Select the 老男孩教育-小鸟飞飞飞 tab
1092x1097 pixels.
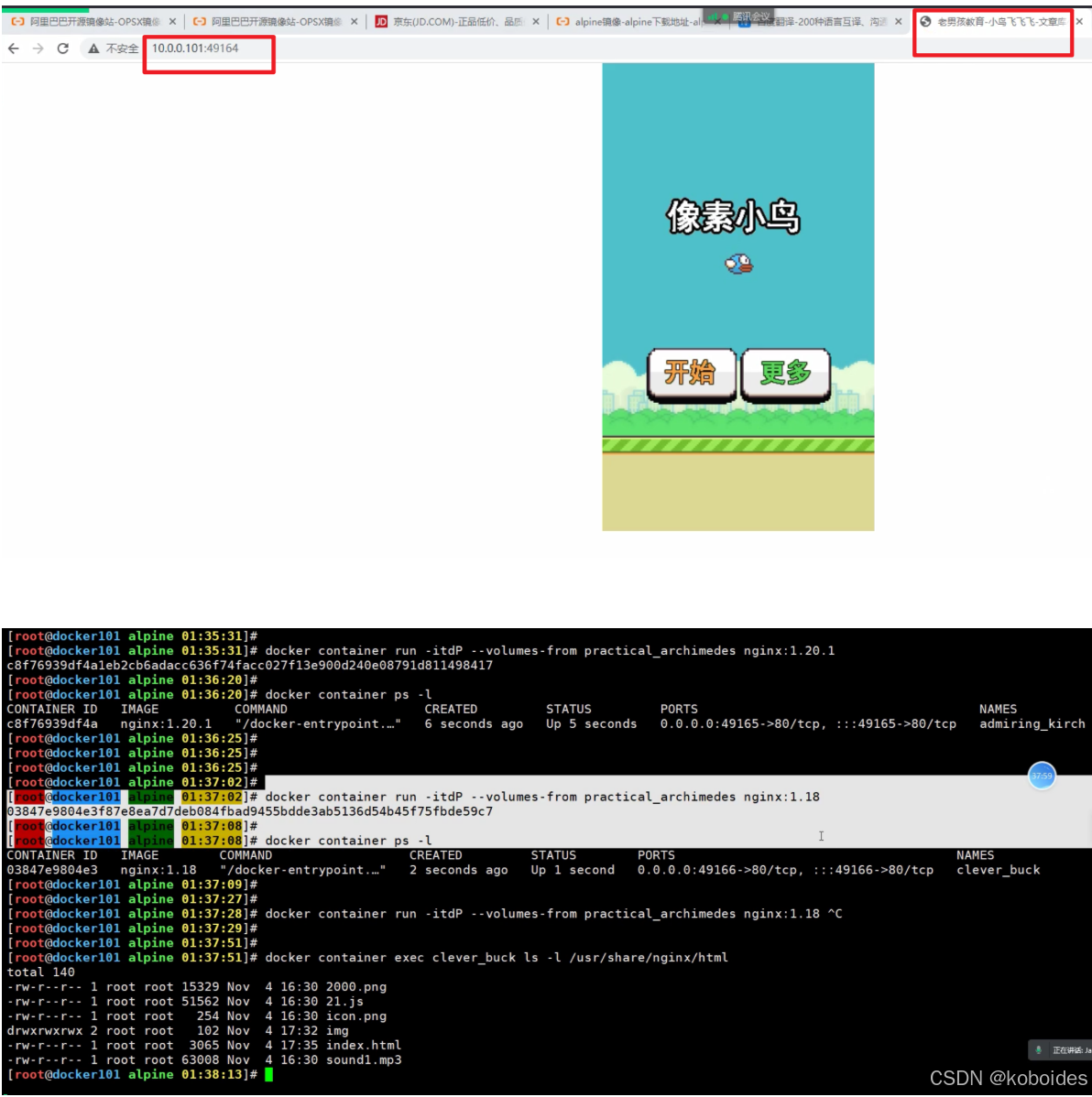coord(1000,22)
